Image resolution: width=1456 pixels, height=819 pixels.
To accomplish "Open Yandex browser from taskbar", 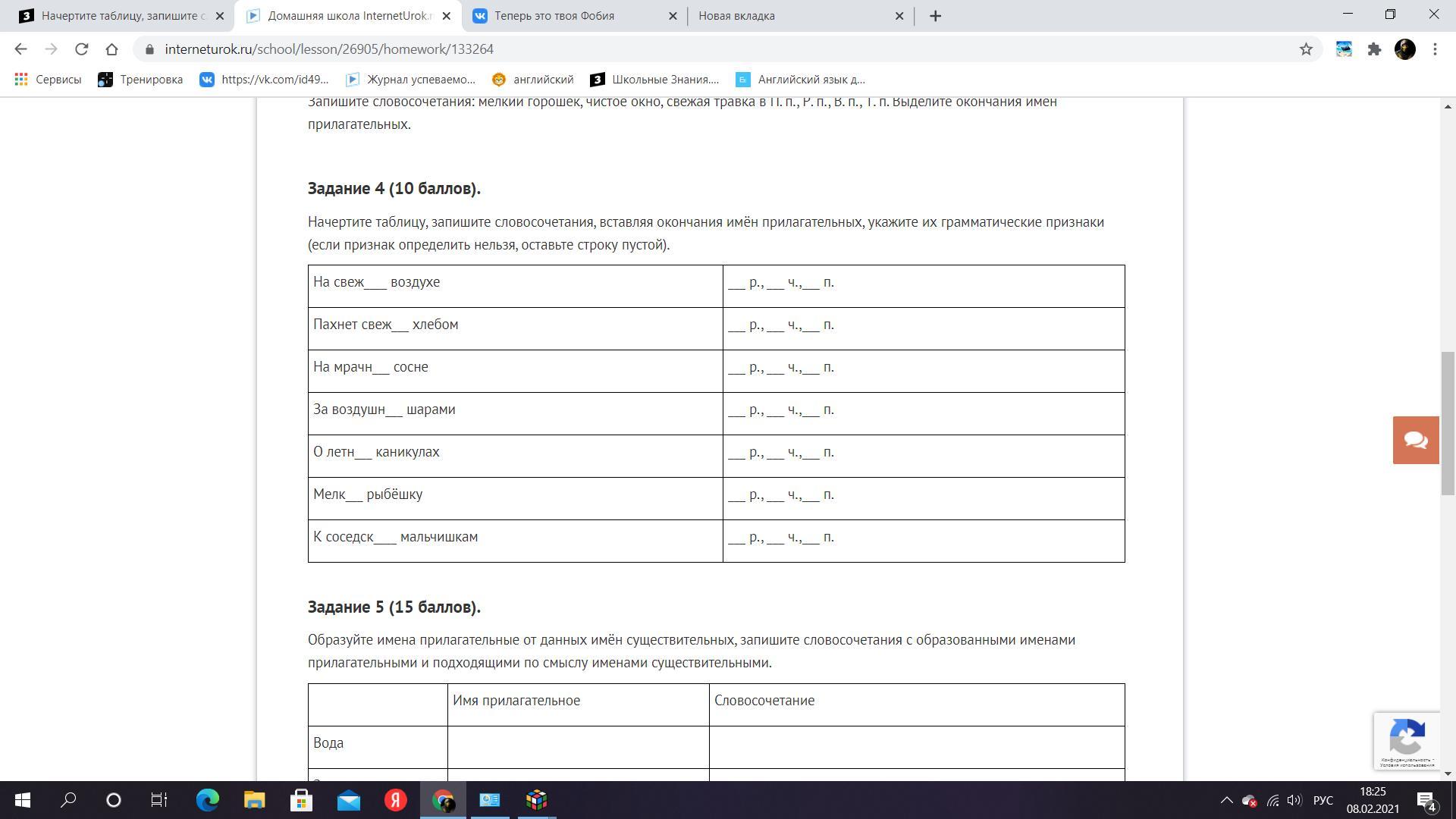I will pos(395,800).
